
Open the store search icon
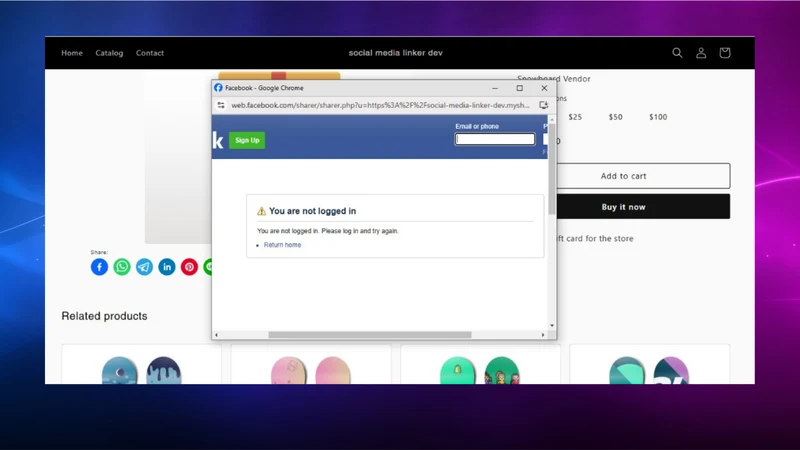click(x=677, y=53)
